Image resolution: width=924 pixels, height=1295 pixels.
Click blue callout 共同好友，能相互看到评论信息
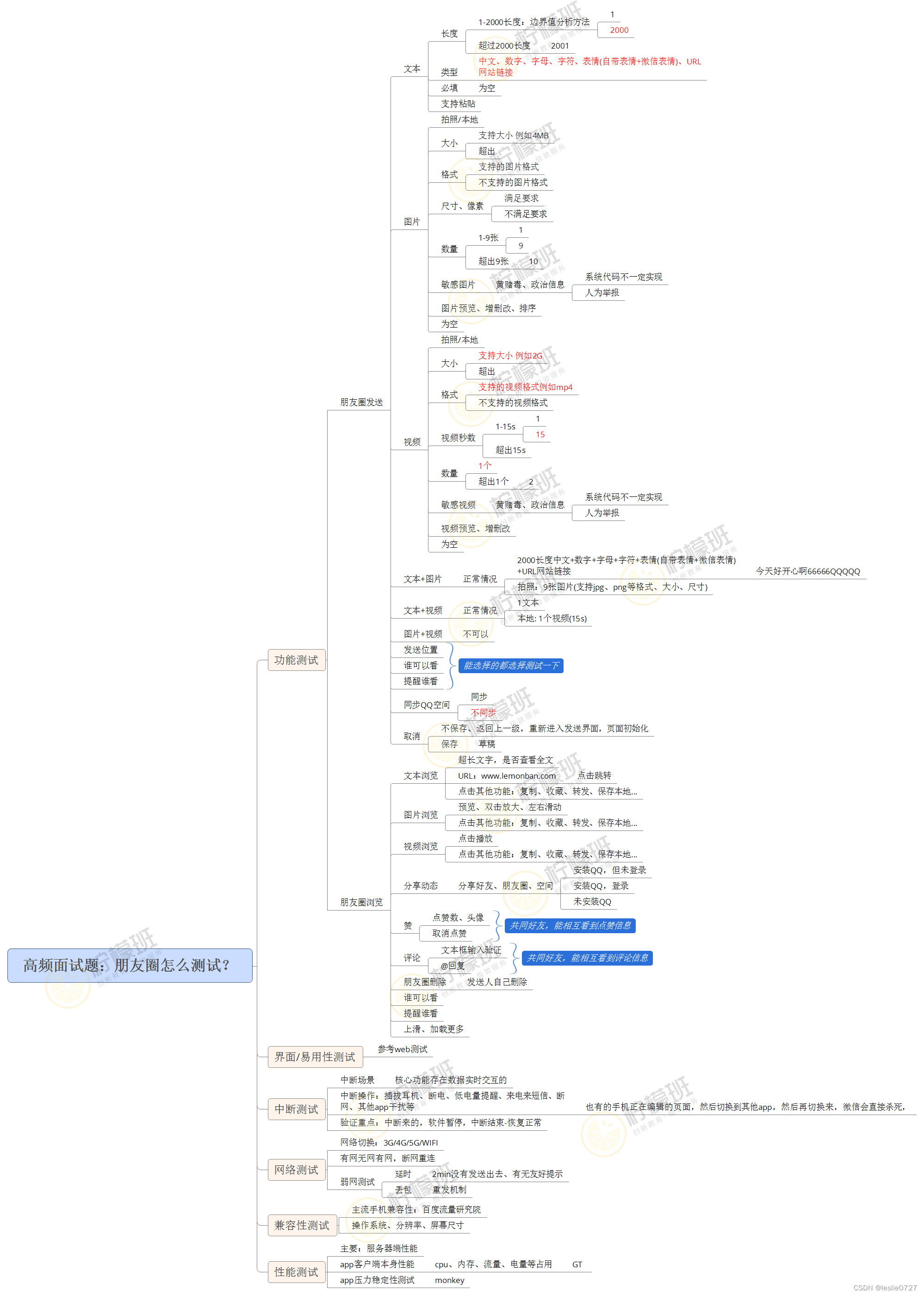pyautogui.click(x=587, y=958)
